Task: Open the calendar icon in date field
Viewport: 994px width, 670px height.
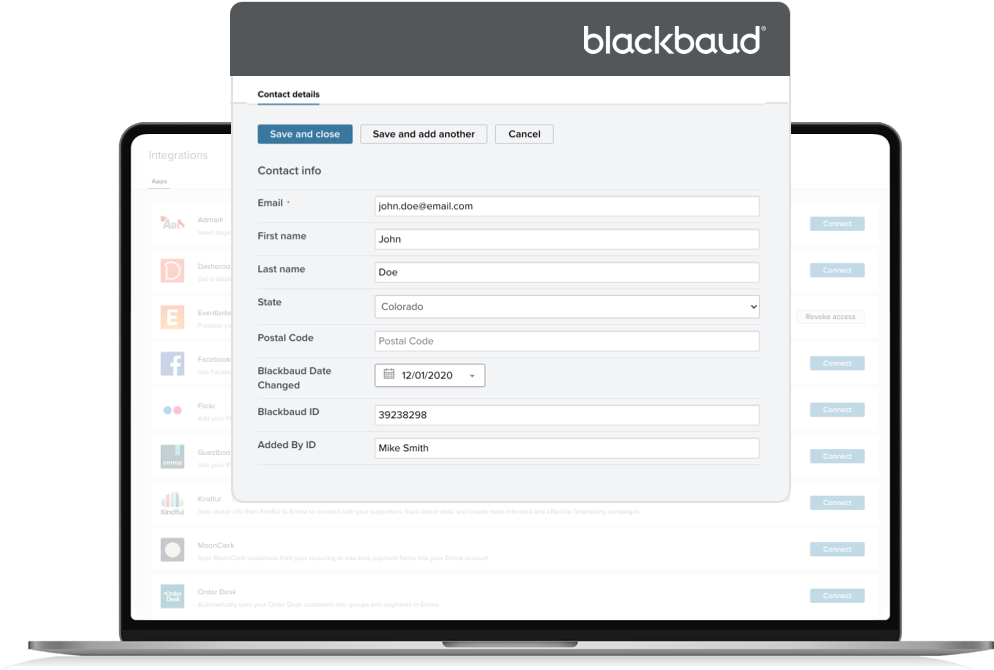Action: tap(389, 375)
